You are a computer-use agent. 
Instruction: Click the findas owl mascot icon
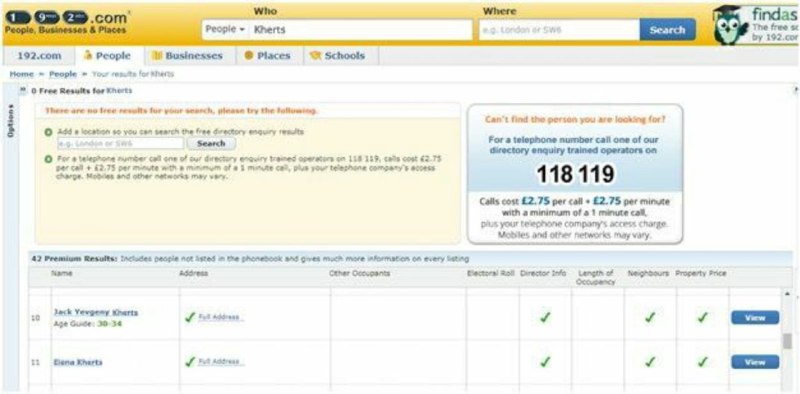click(x=731, y=27)
